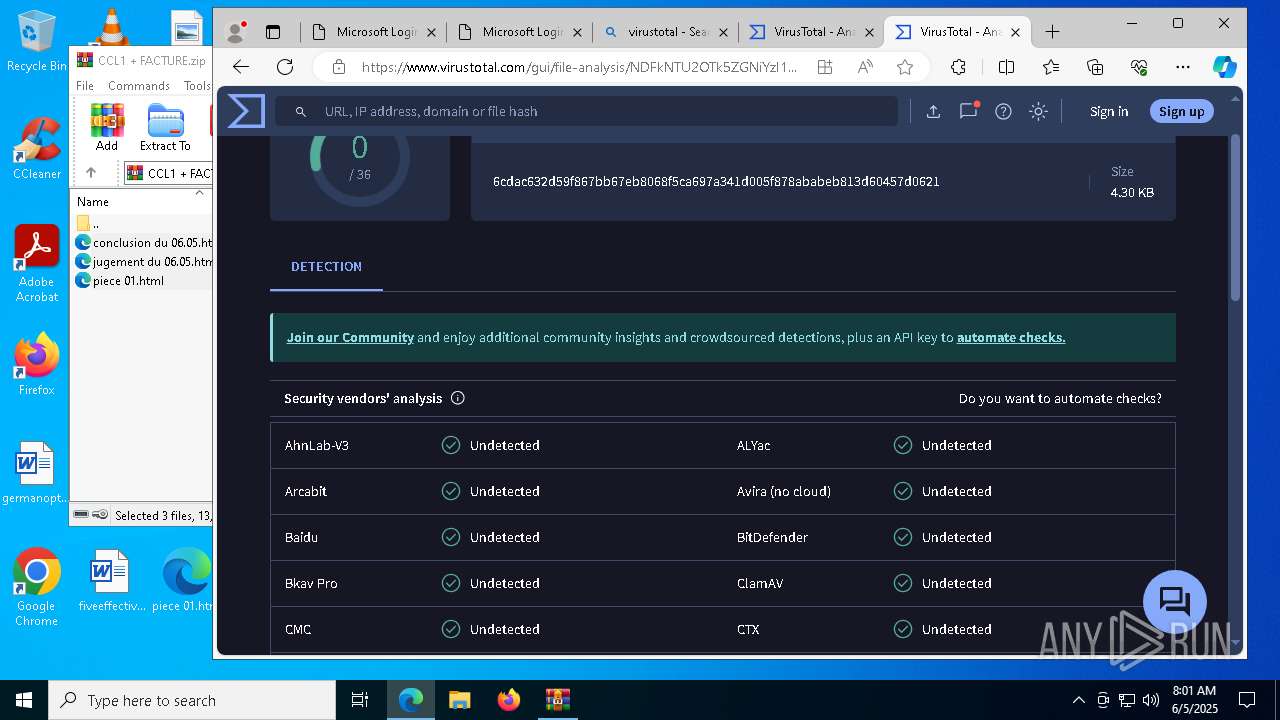Select piece 01.html in WinRAR list
Screen dimensions: 1280x720
120,281
